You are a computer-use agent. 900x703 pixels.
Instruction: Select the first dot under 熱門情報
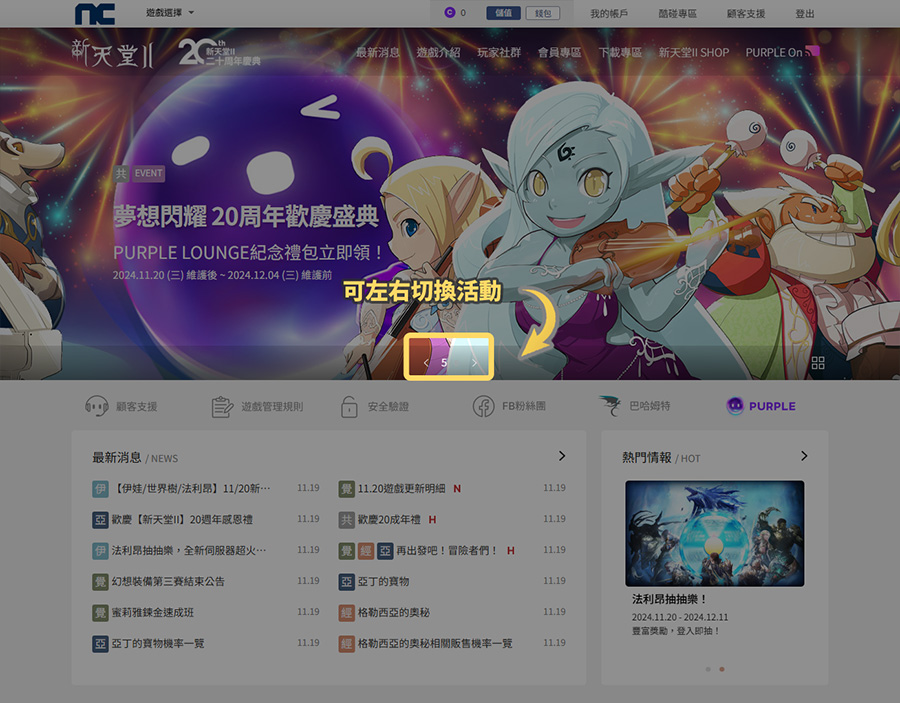tap(708, 668)
